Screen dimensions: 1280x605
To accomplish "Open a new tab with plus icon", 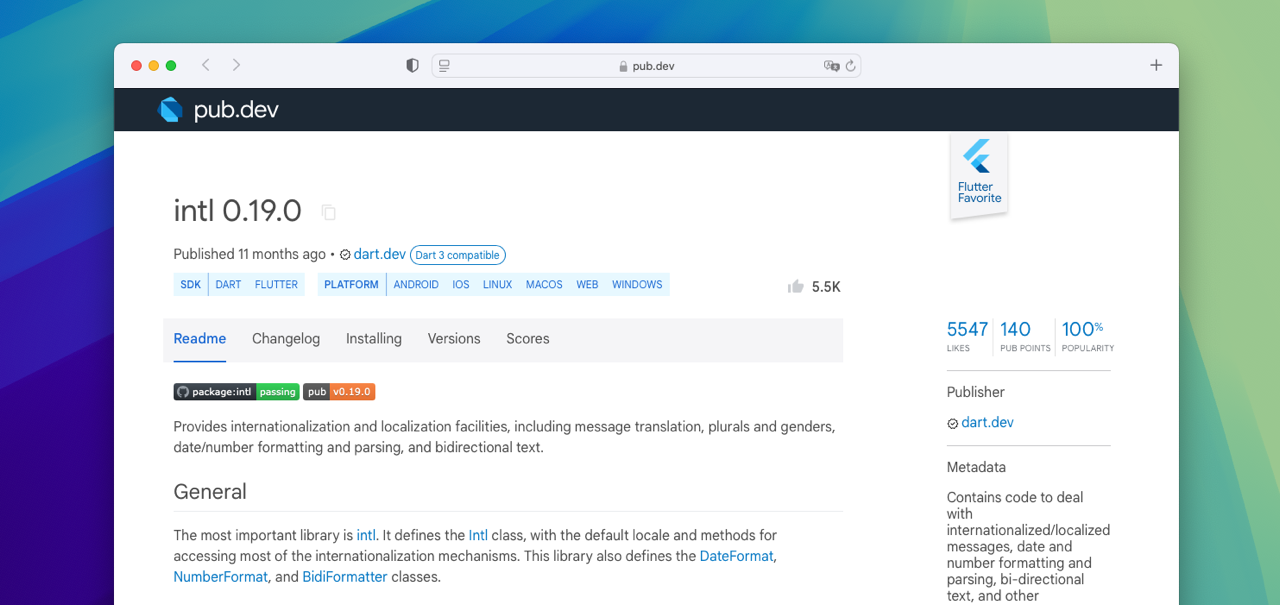I will [1156, 65].
